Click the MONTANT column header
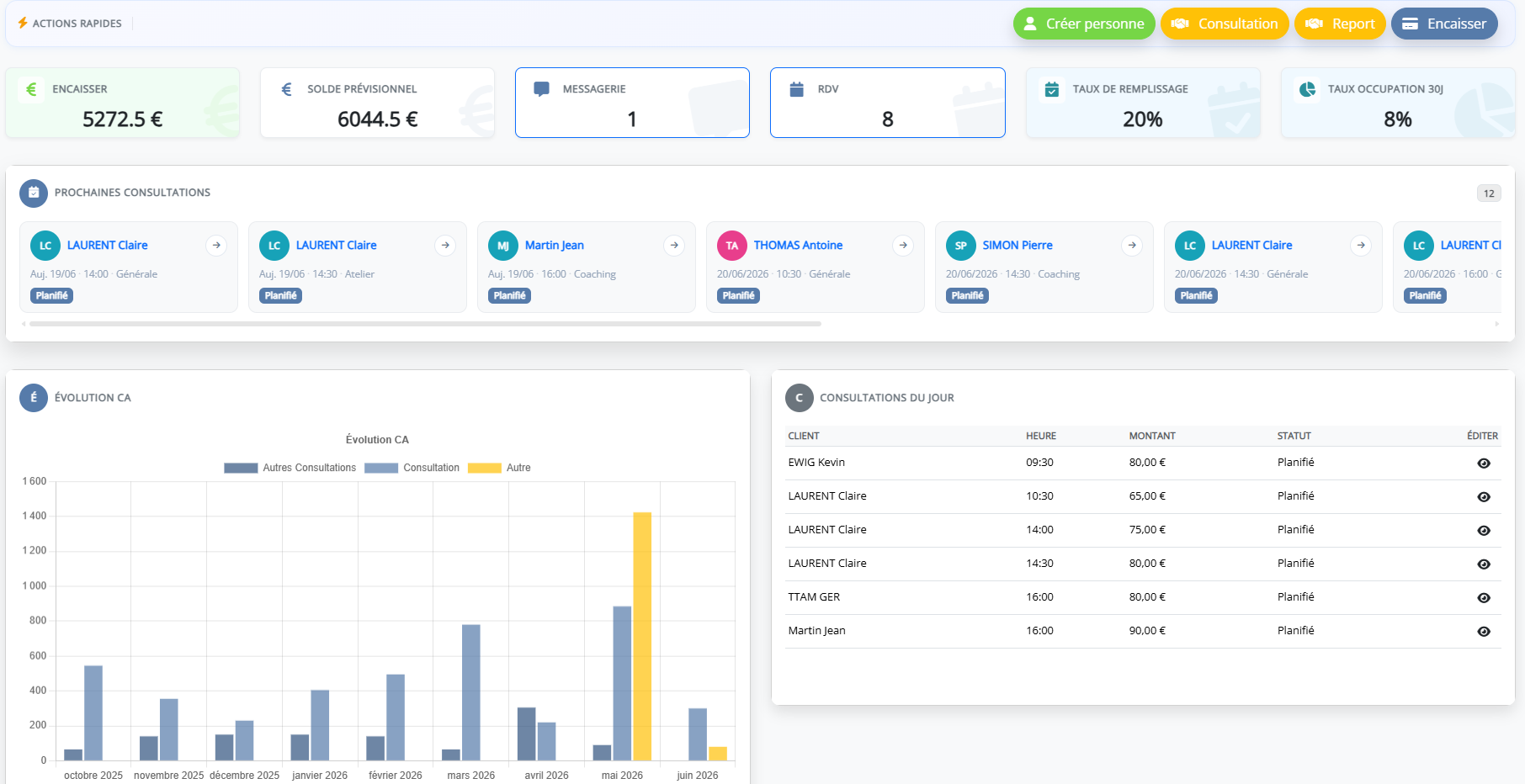 tap(1152, 436)
